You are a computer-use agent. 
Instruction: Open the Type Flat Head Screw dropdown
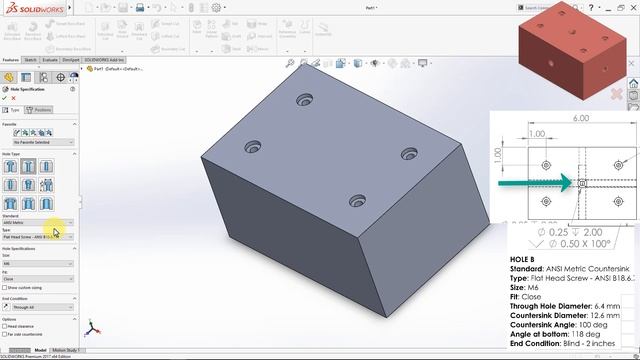pos(38,237)
